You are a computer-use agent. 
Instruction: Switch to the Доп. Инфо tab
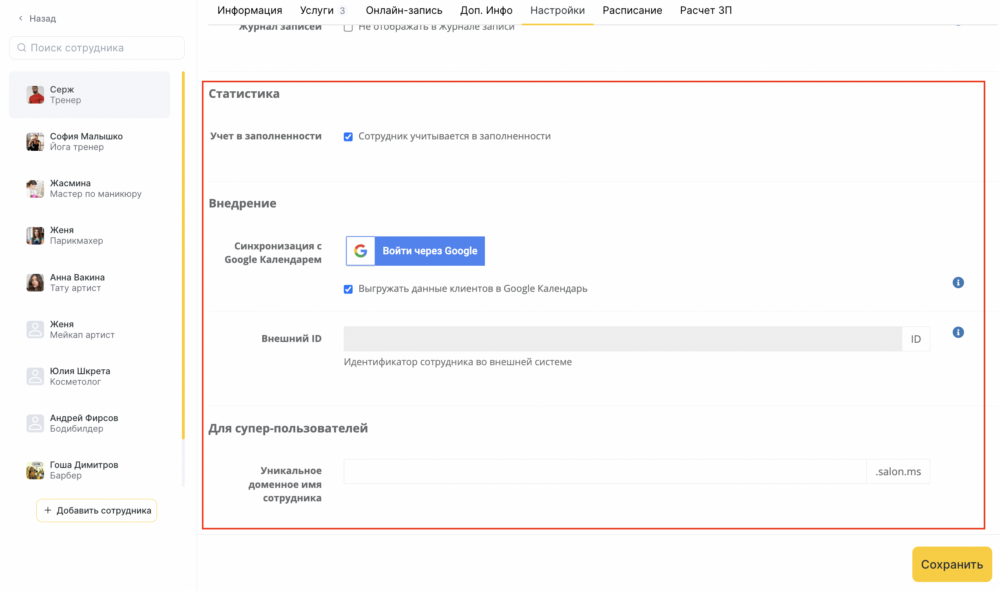coord(486,10)
